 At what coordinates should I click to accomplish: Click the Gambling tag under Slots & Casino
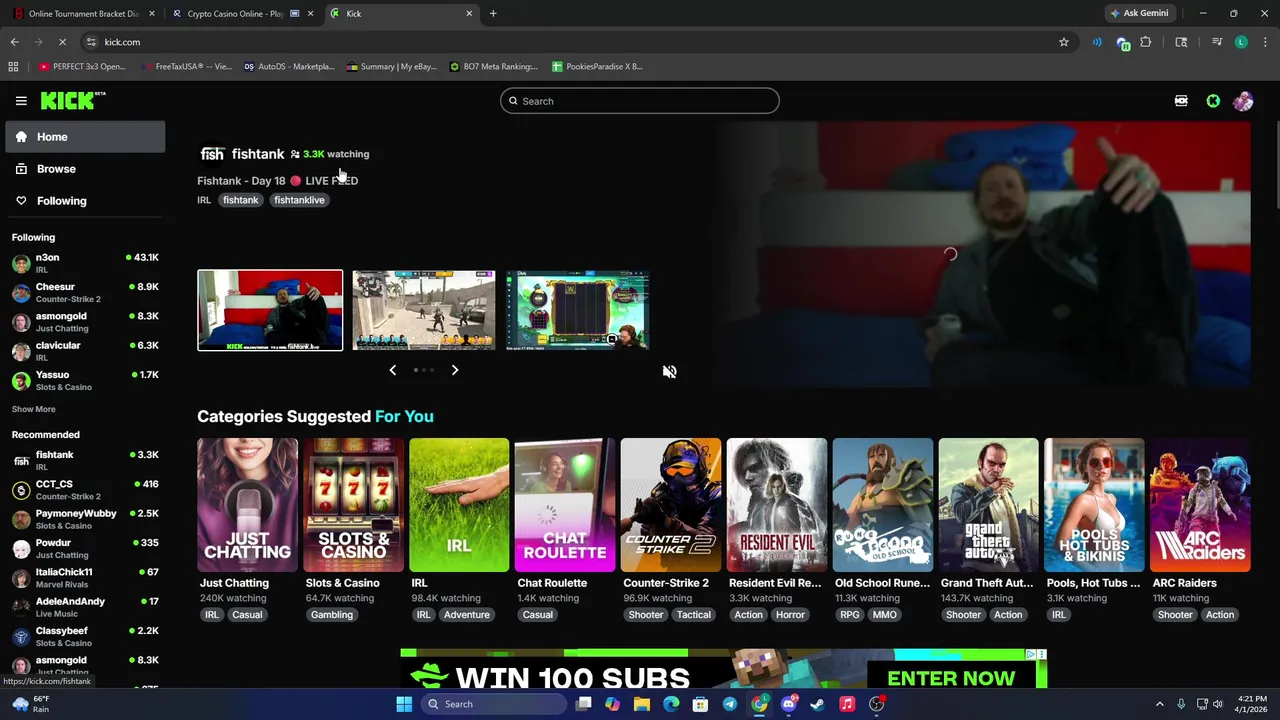click(x=332, y=615)
